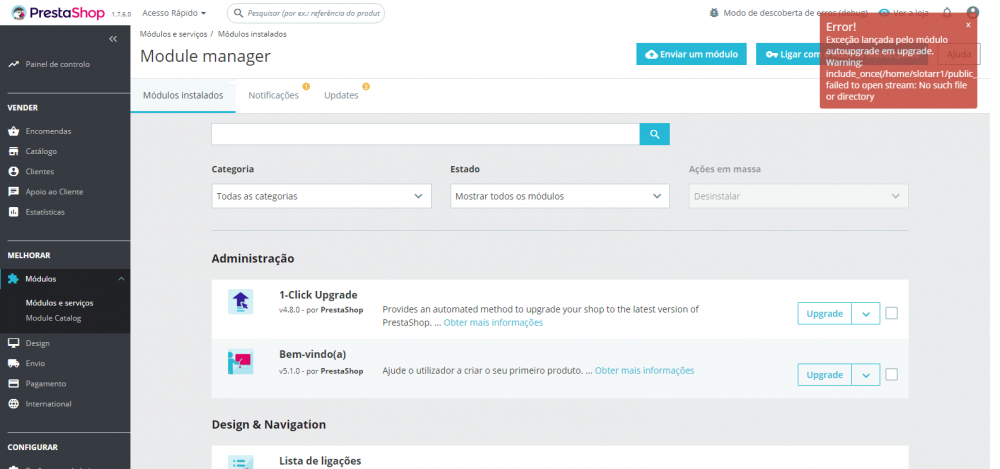Click Módulos e serviços breadcrumb
The height and width of the screenshot is (469, 1000).
point(173,34)
